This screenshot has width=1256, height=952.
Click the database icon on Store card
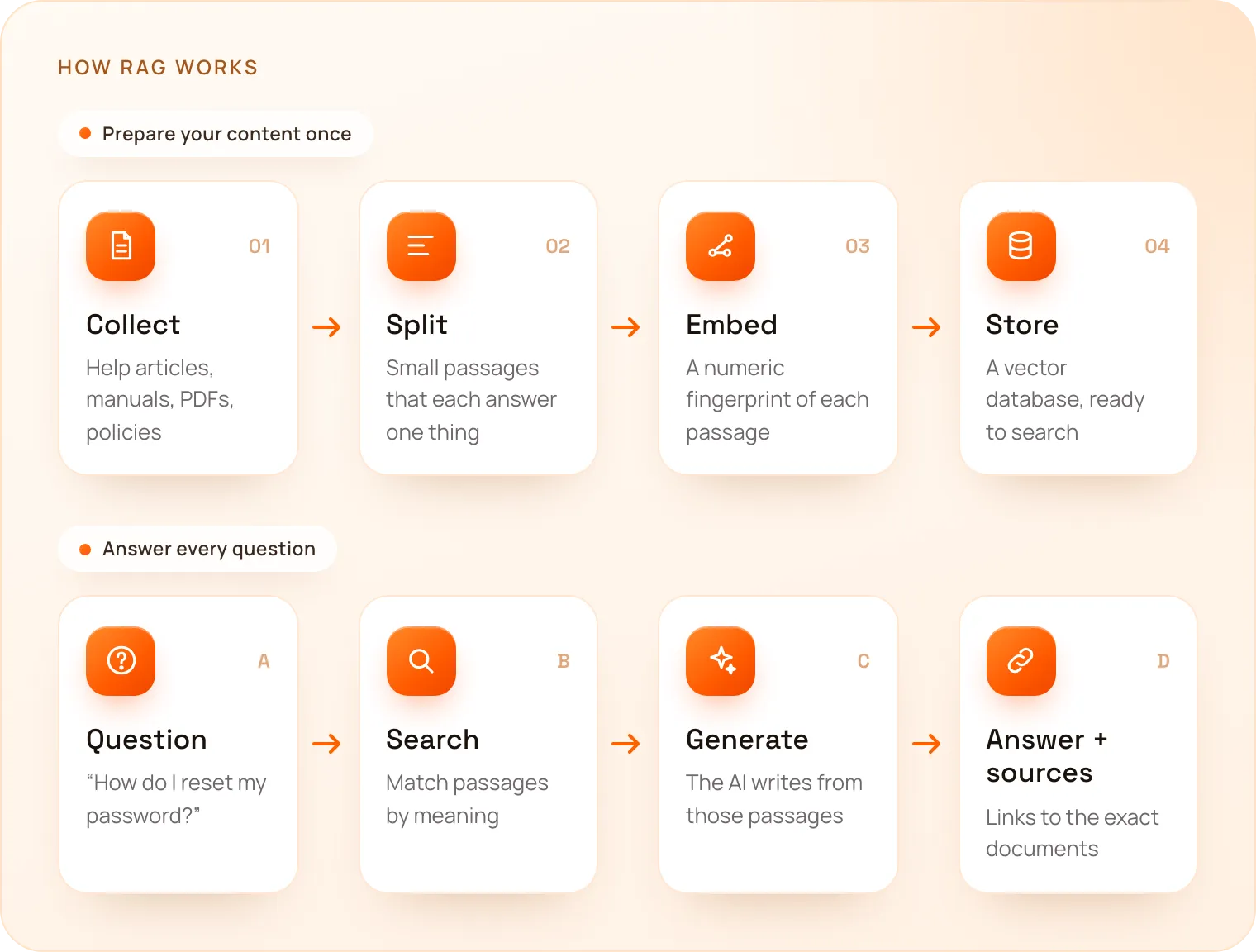pyautogui.click(x=1021, y=246)
